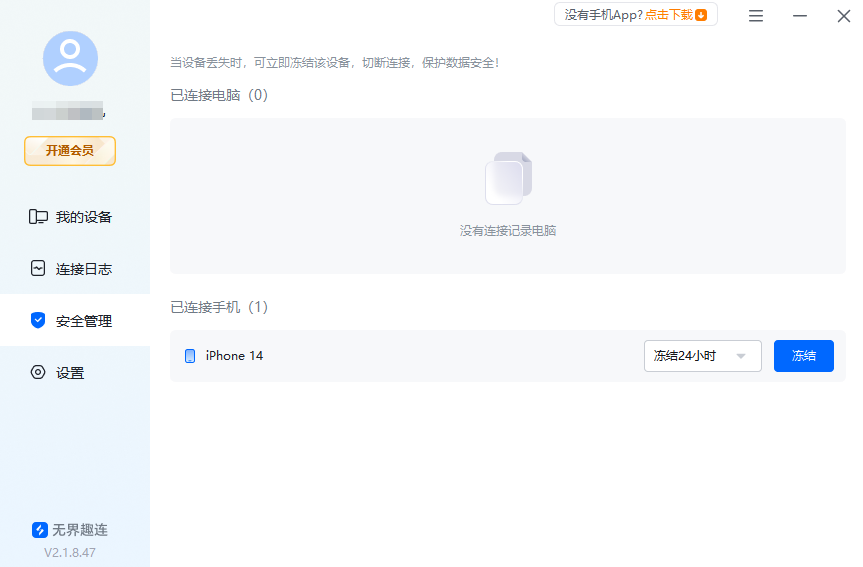
Task: Open 我的设备 in the sidebar
Action: point(75,217)
